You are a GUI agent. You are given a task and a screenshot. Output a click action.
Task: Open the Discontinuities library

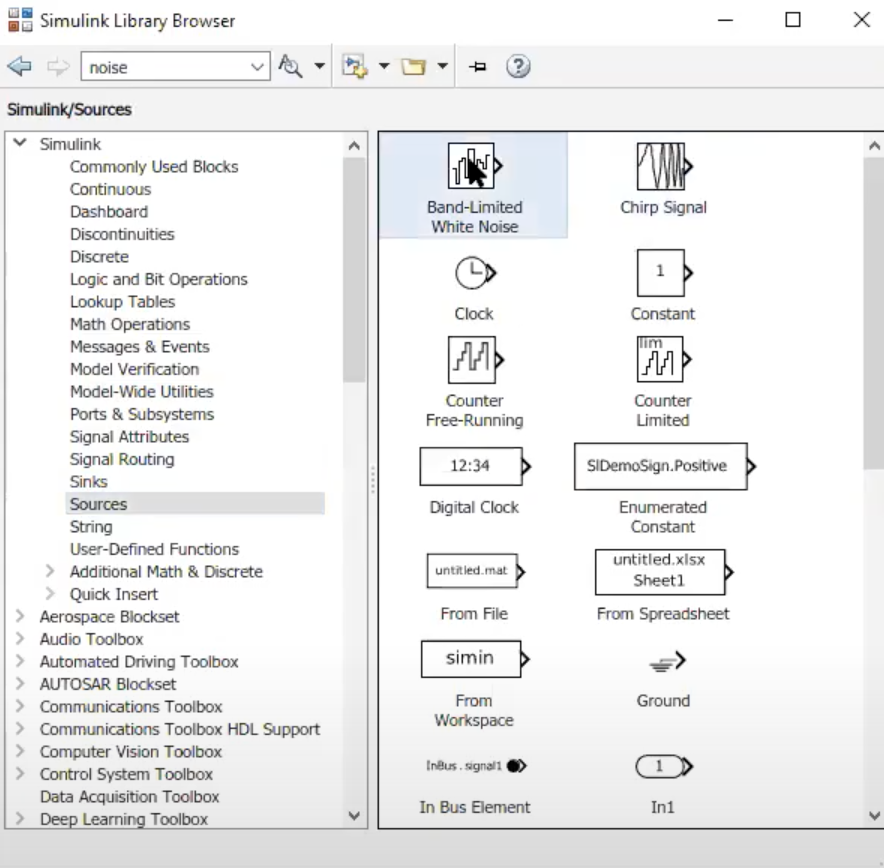coord(122,234)
